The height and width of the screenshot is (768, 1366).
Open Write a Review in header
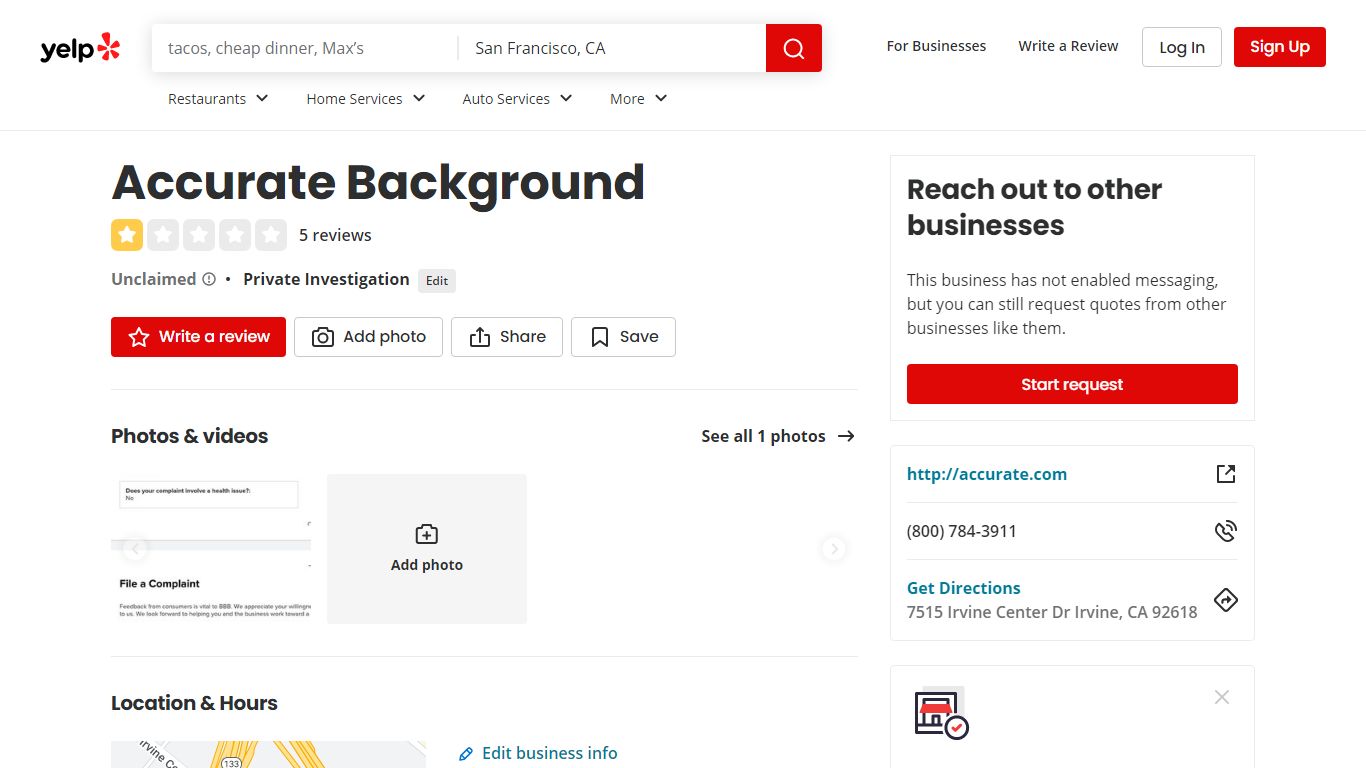[x=1068, y=46]
